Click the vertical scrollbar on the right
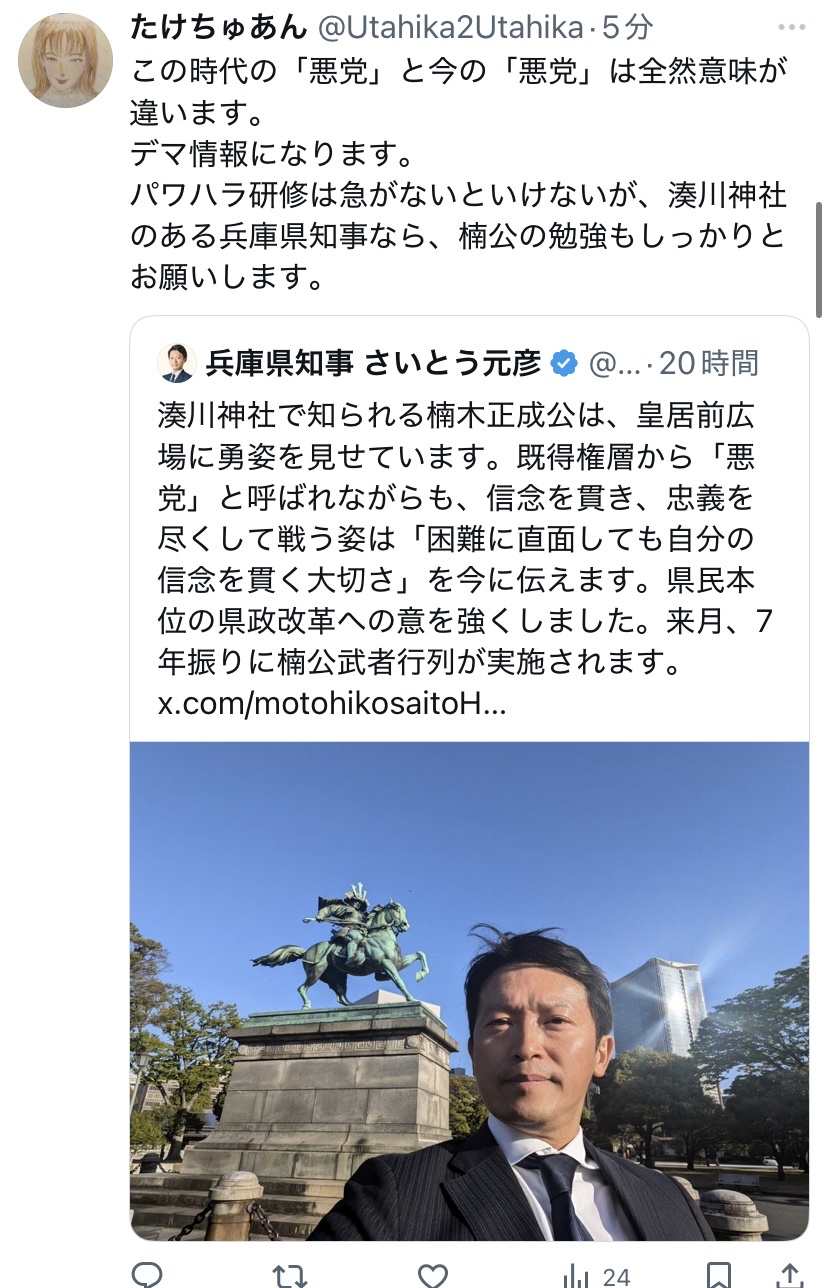Screen dimensions: 828x1288 [821, 260]
